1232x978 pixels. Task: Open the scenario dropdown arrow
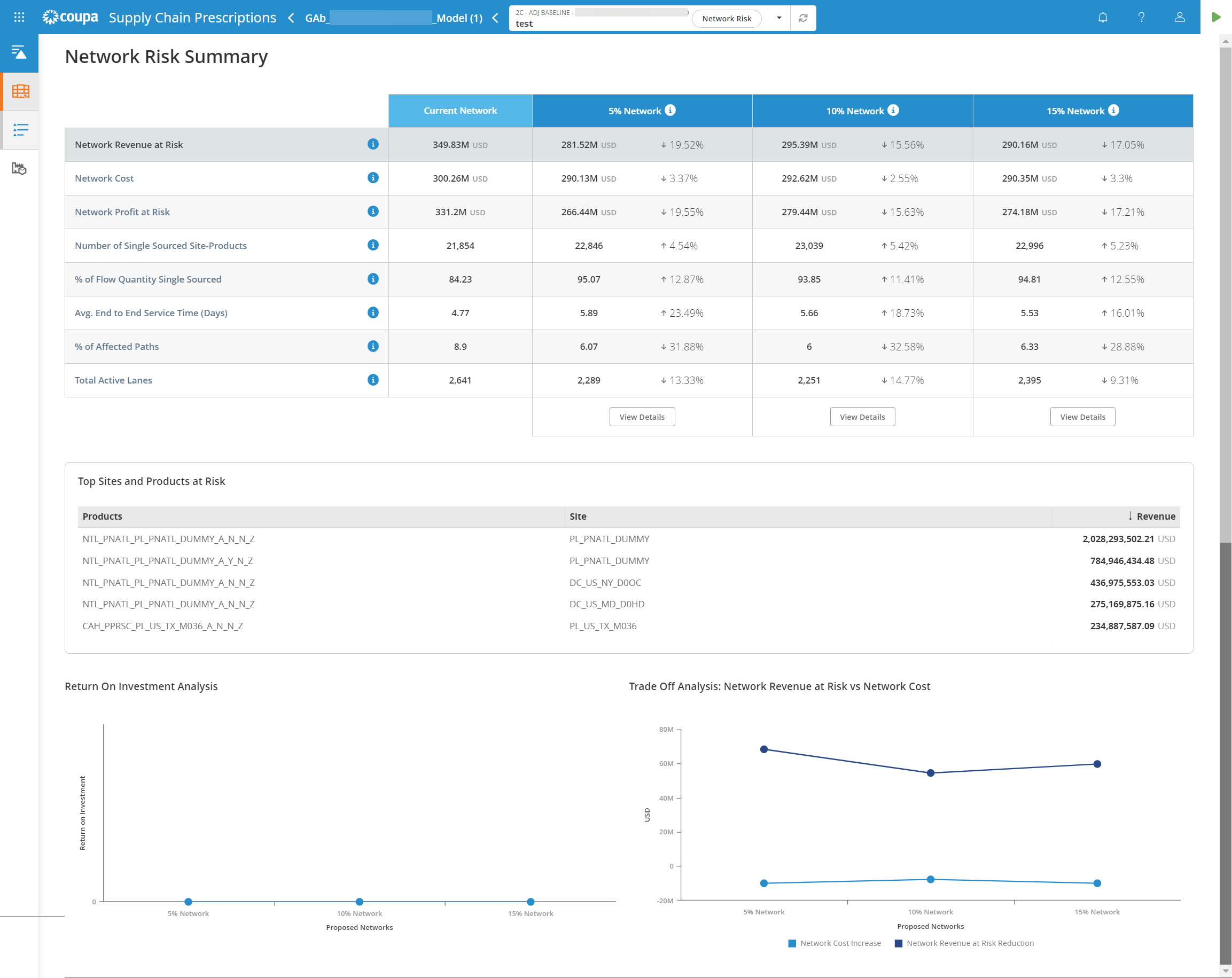click(x=779, y=18)
